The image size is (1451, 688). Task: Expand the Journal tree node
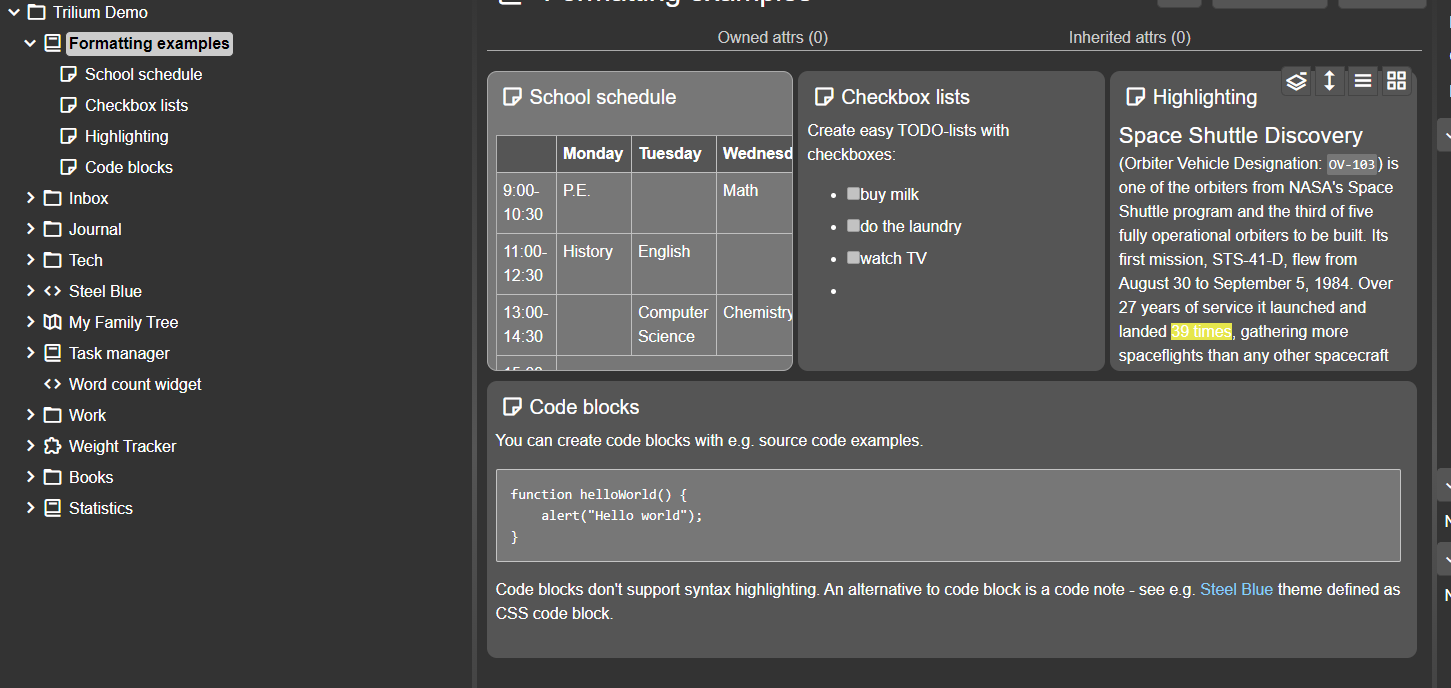click(30, 229)
